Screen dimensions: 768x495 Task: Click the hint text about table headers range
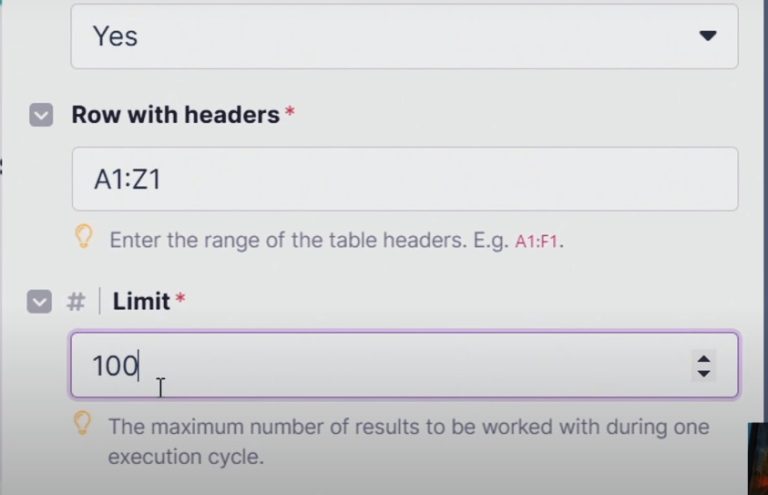click(x=310, y=241)
